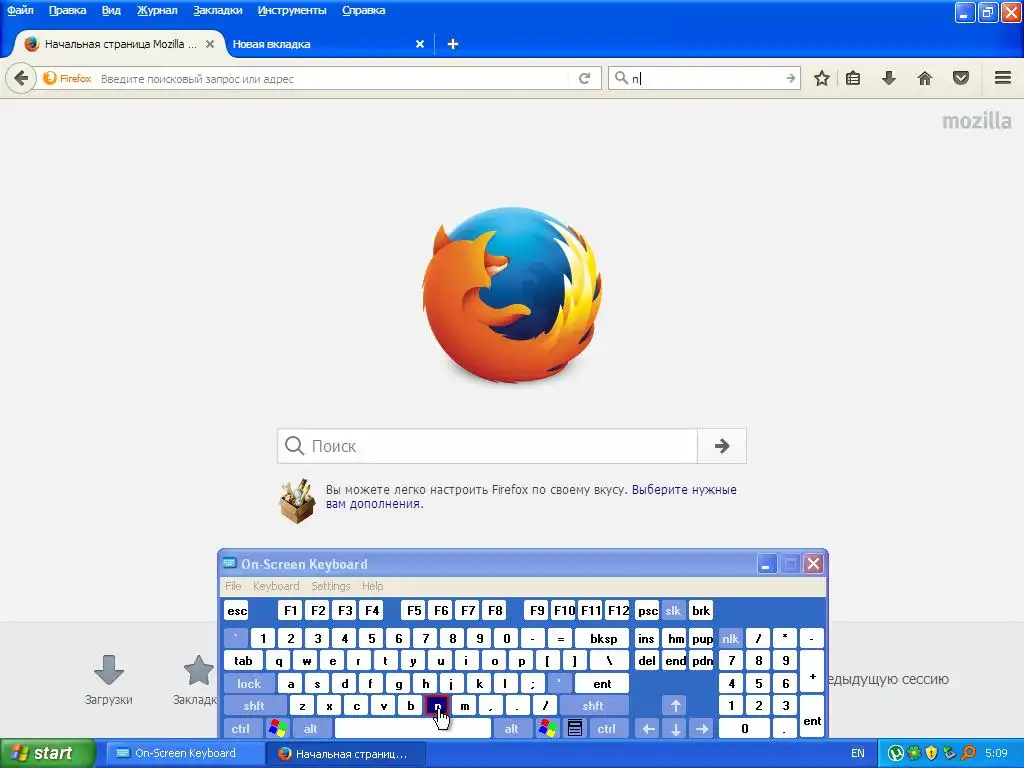Screen dimensions: 1024x768
Task: Click the Загрузки download icon on start page
Action: (108, 671)
